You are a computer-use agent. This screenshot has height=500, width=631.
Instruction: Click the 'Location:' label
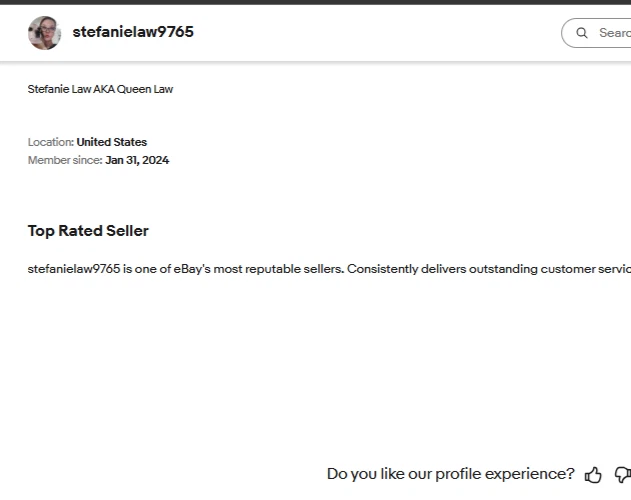pyautogui.click(x=50, y=142)
